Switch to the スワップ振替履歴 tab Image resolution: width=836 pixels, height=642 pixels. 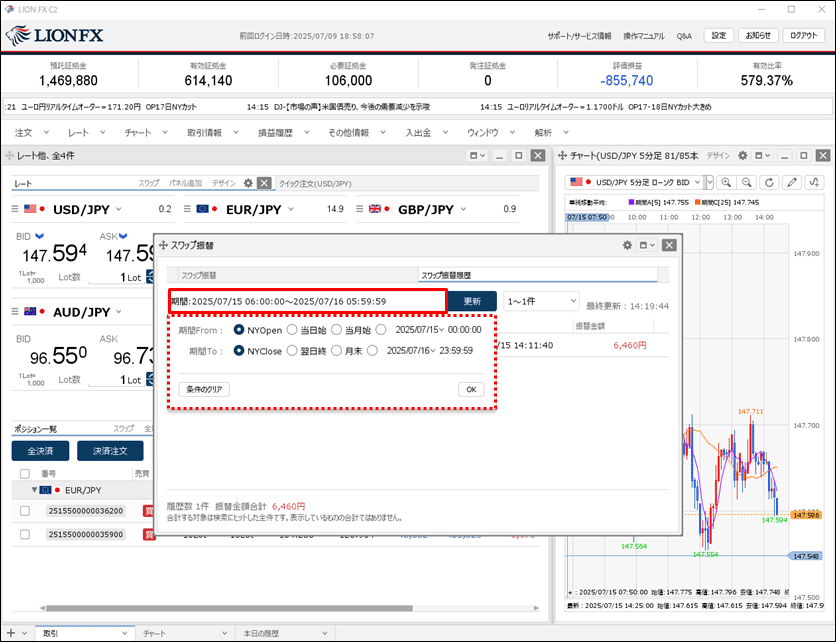(x=537, y=275)
